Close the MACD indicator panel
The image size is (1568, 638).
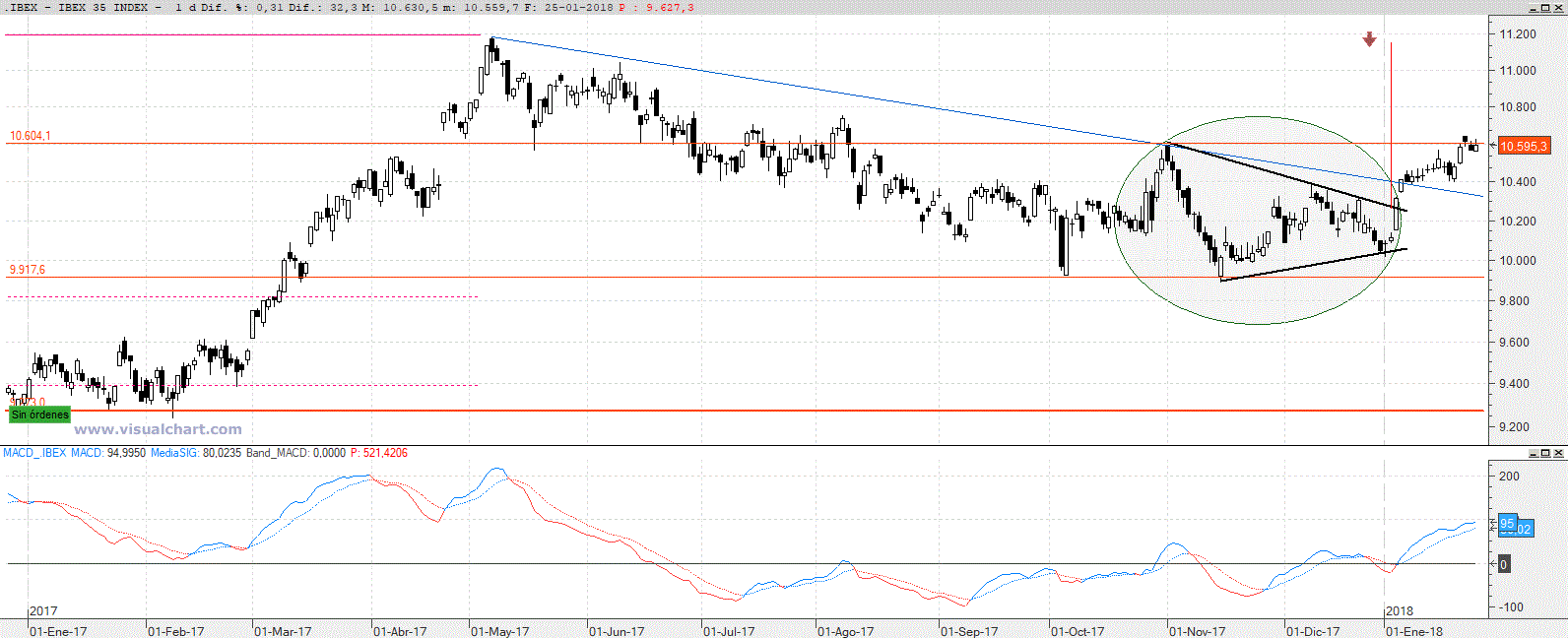pyautogui.click(x=1558, y=453)
